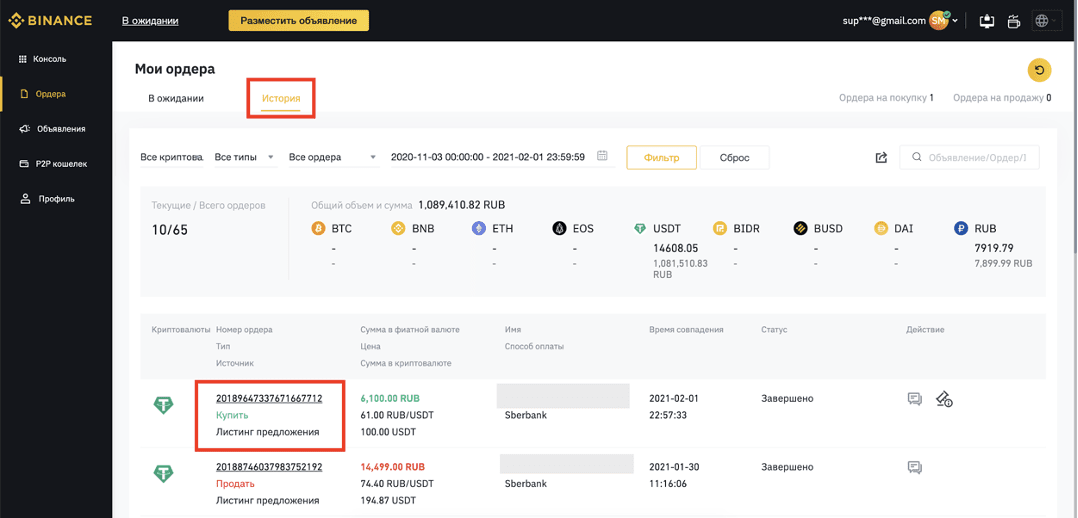Expand the Все ордера dropdown
The width and height of the screenshot is (1078, 518).
click(333, 157)
